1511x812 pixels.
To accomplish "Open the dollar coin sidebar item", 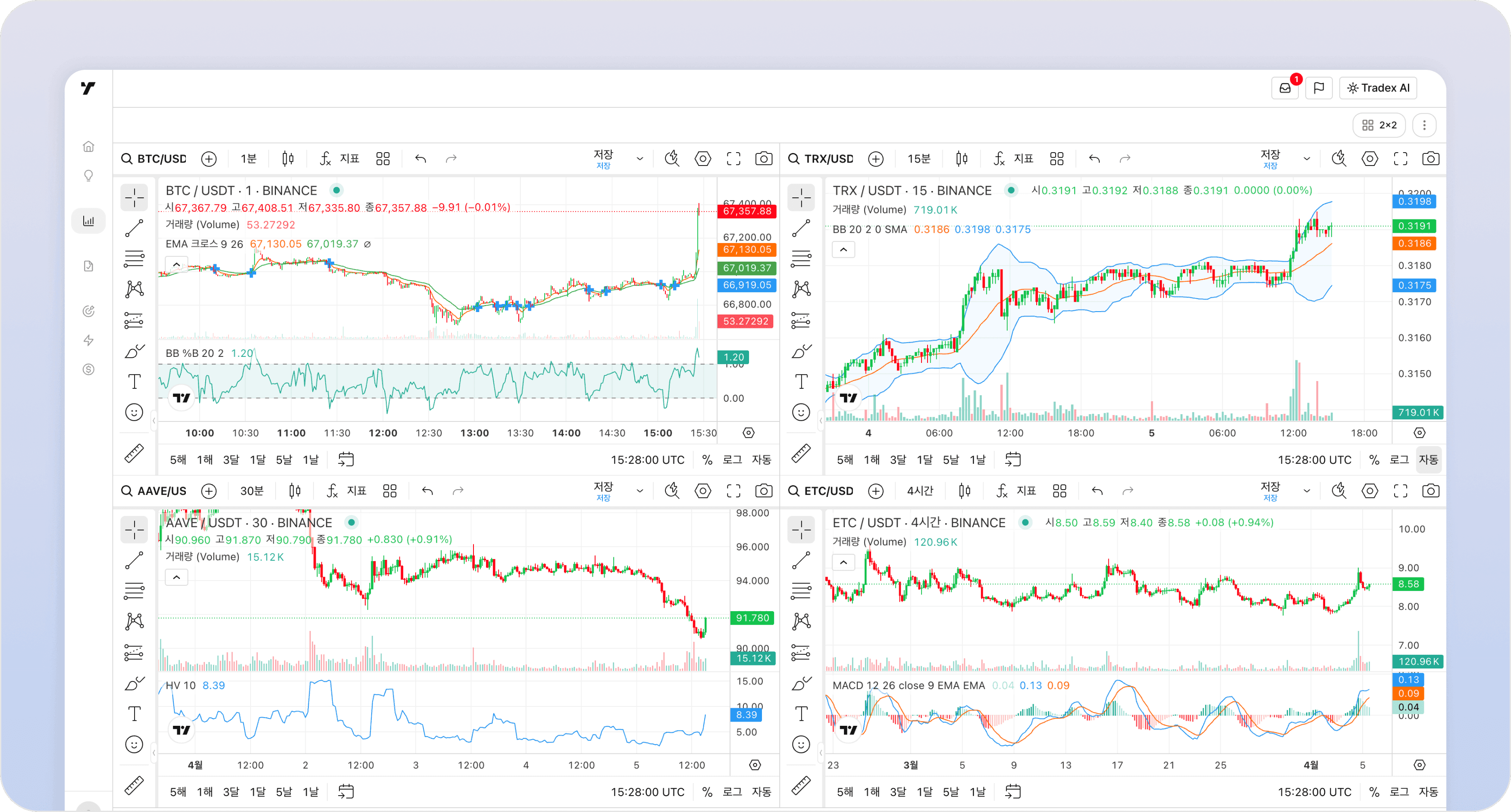I will 88,369.
